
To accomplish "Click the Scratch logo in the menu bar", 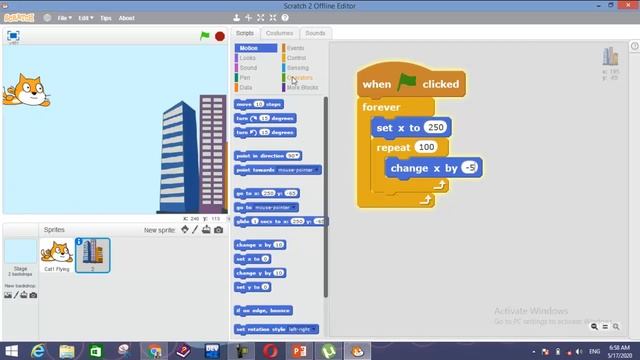I will pos(19,18).
